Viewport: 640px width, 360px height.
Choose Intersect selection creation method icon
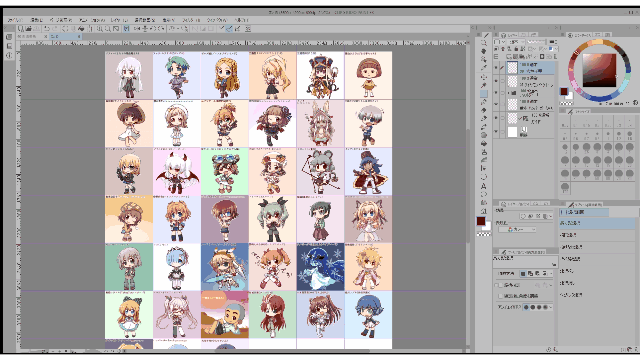(544, 273)
